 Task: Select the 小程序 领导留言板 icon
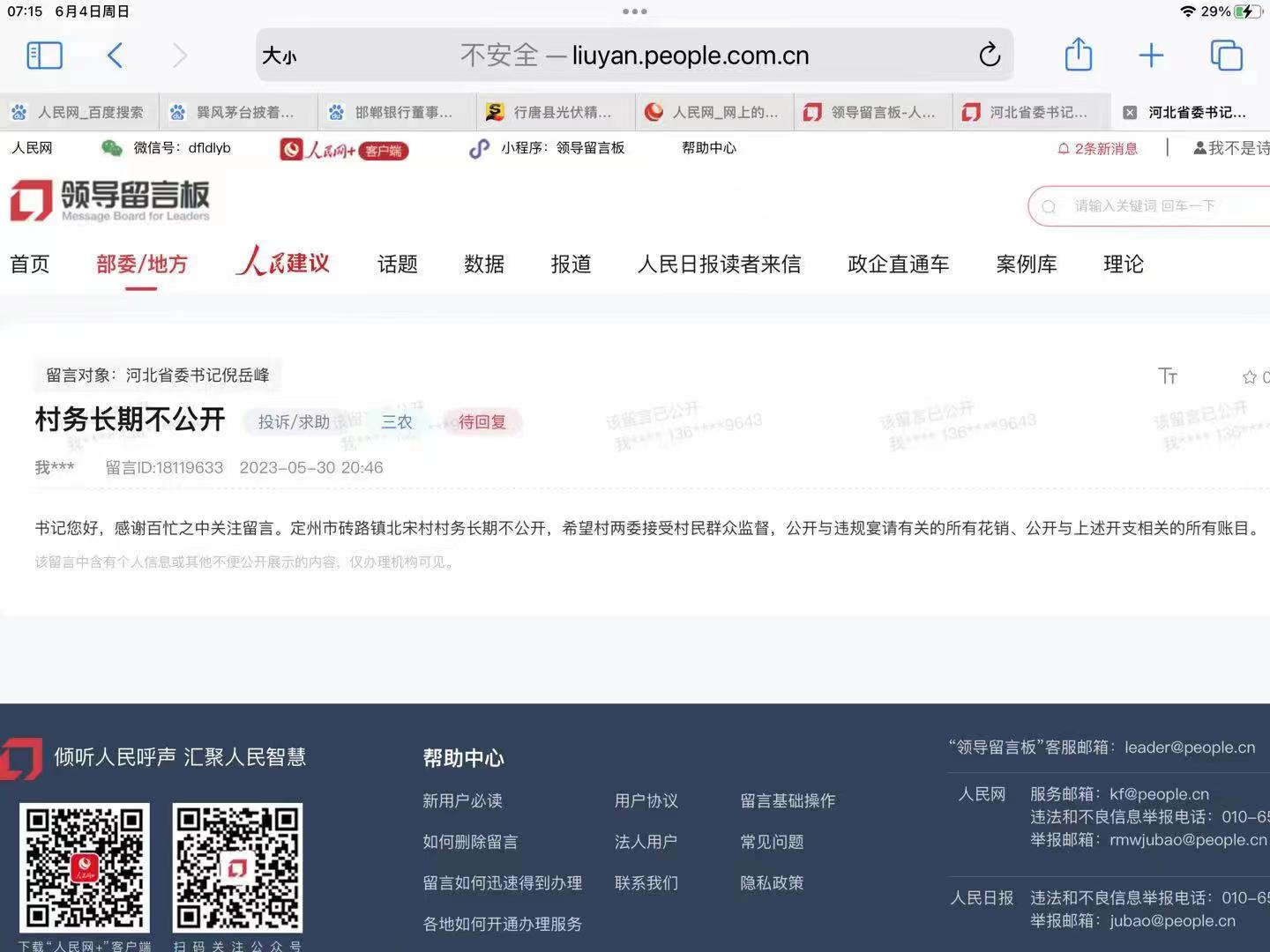pos(479,149)
